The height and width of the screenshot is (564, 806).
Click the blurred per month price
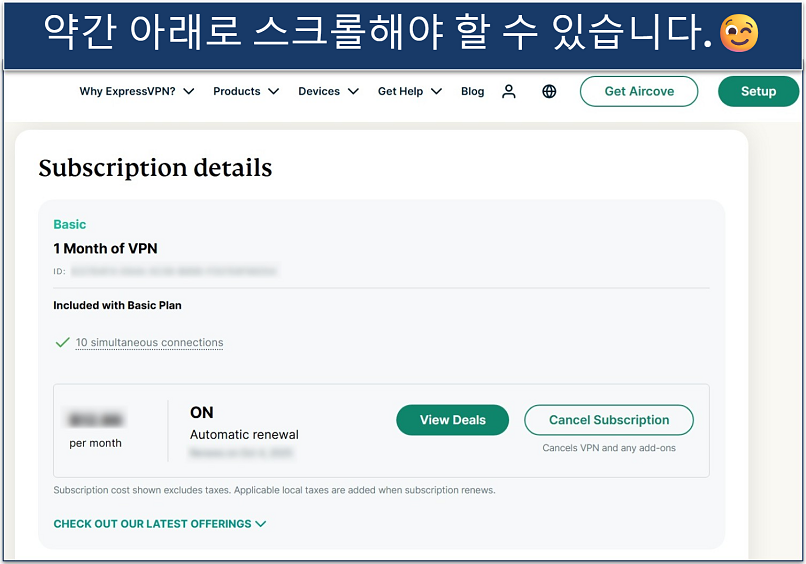point(97,420)
